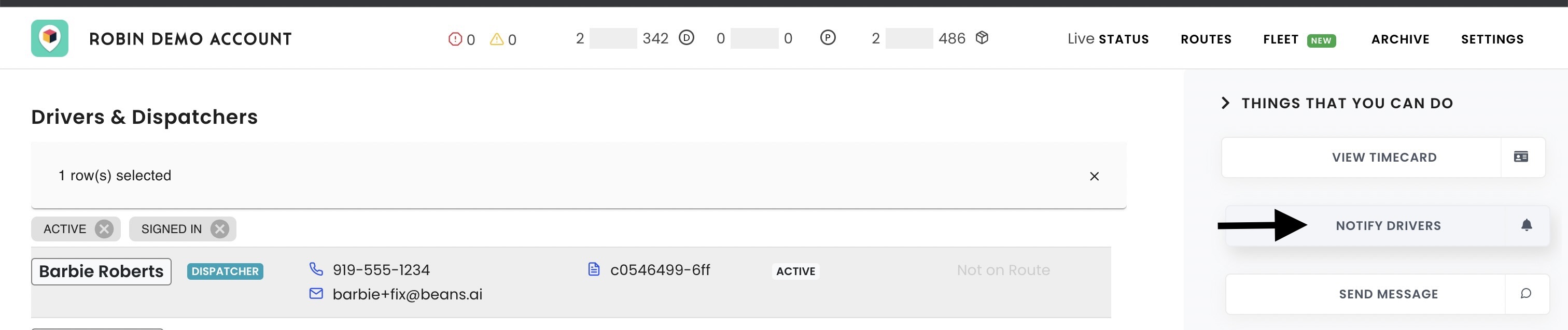Select the Barbie Roberts name box

coord(101,271)
